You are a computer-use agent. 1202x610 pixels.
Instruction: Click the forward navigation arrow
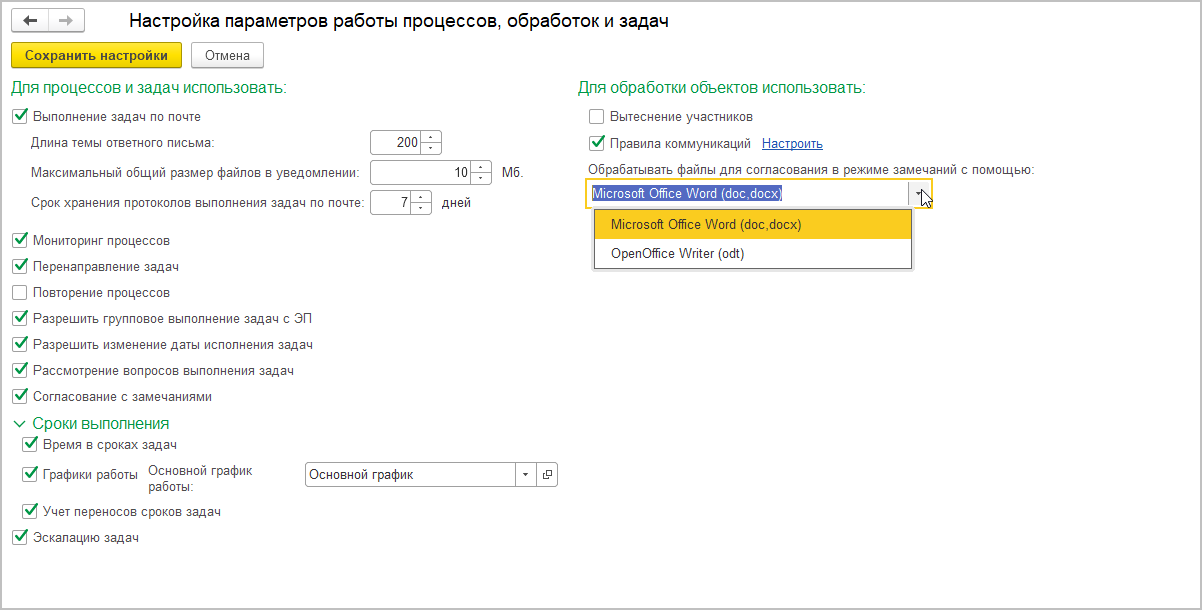[x=66, y=21]
